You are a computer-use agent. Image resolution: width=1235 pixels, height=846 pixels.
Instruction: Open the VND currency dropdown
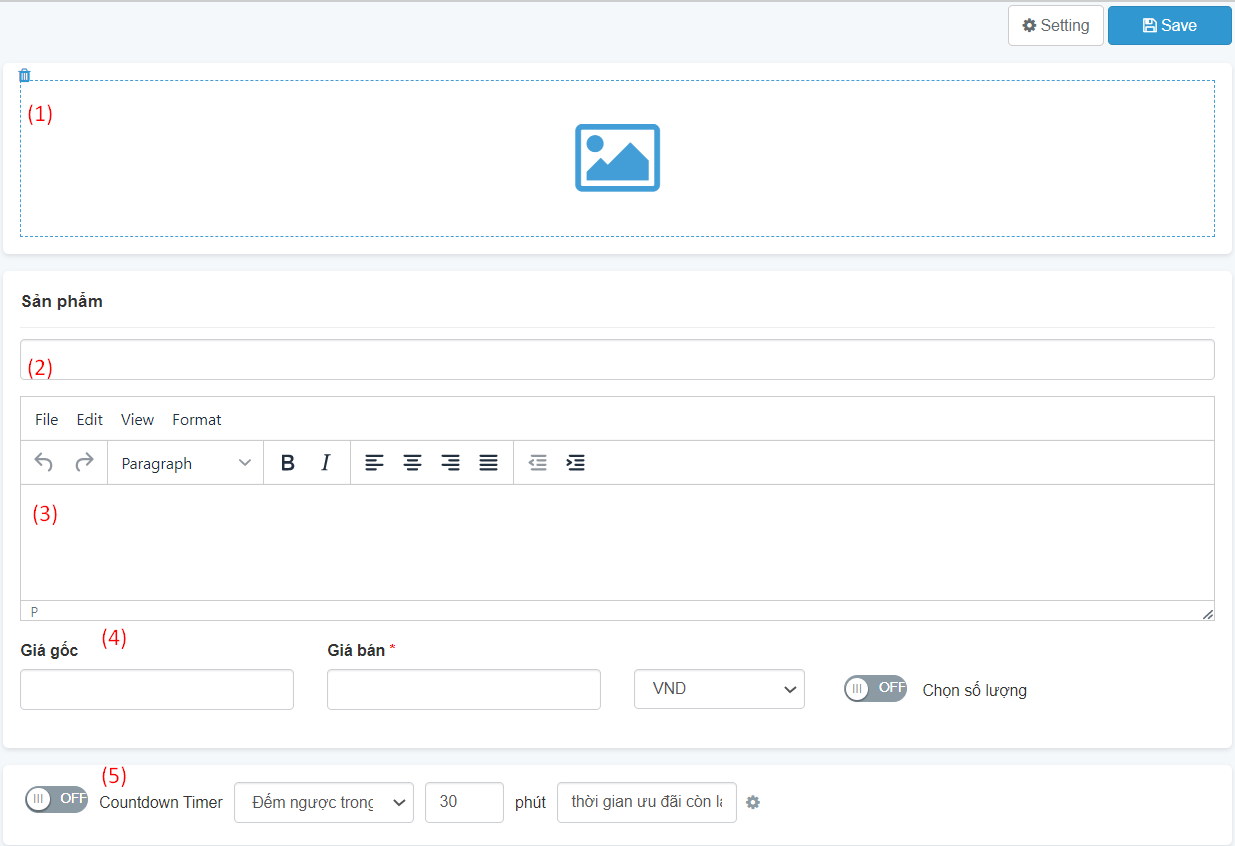[x=719, y=689]
